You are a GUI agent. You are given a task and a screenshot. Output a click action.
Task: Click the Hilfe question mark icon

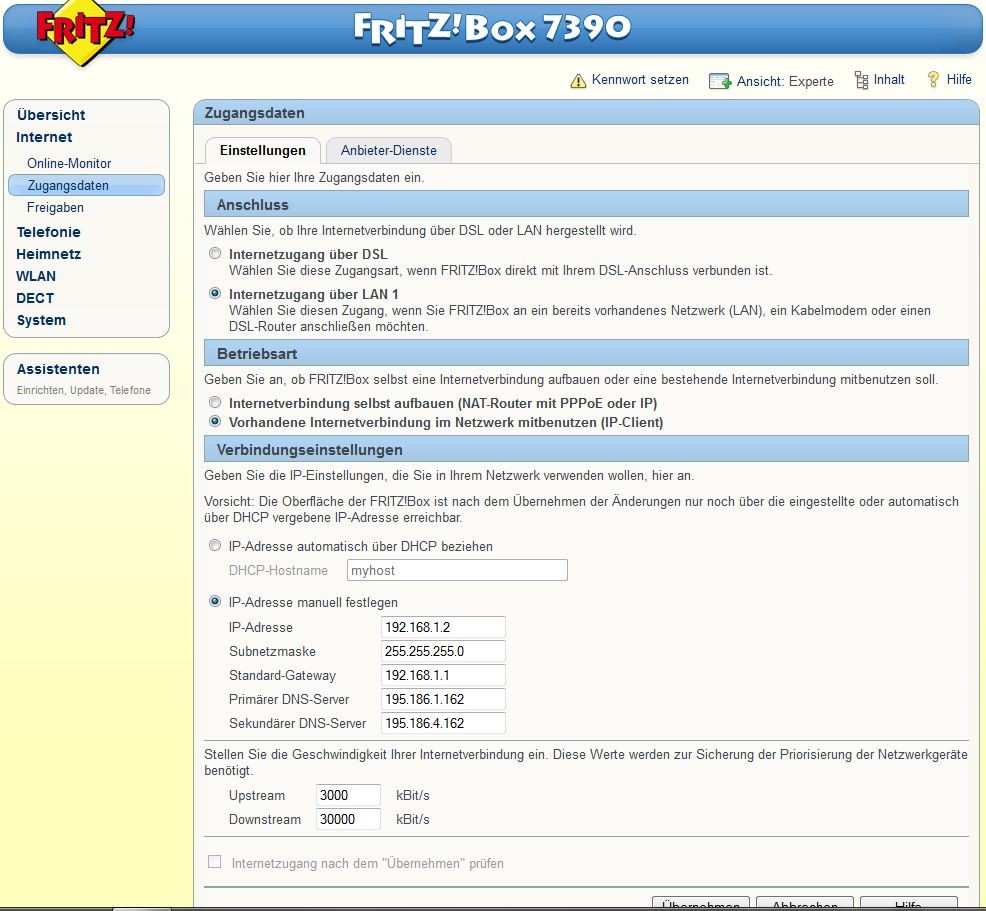pos(934,80)
